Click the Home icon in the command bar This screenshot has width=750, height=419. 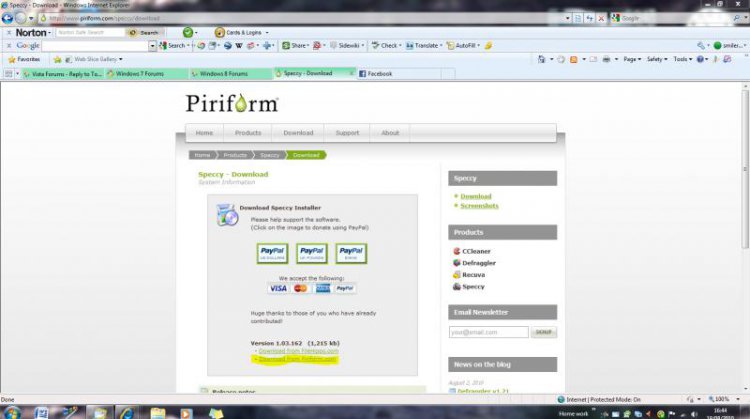click(541, 59)
